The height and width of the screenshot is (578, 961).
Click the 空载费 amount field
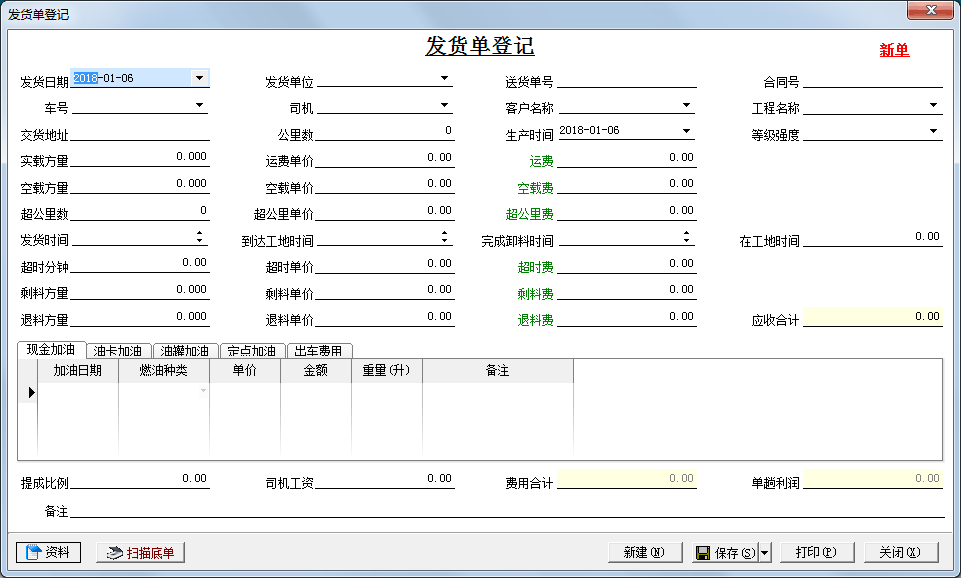point(627,185)
